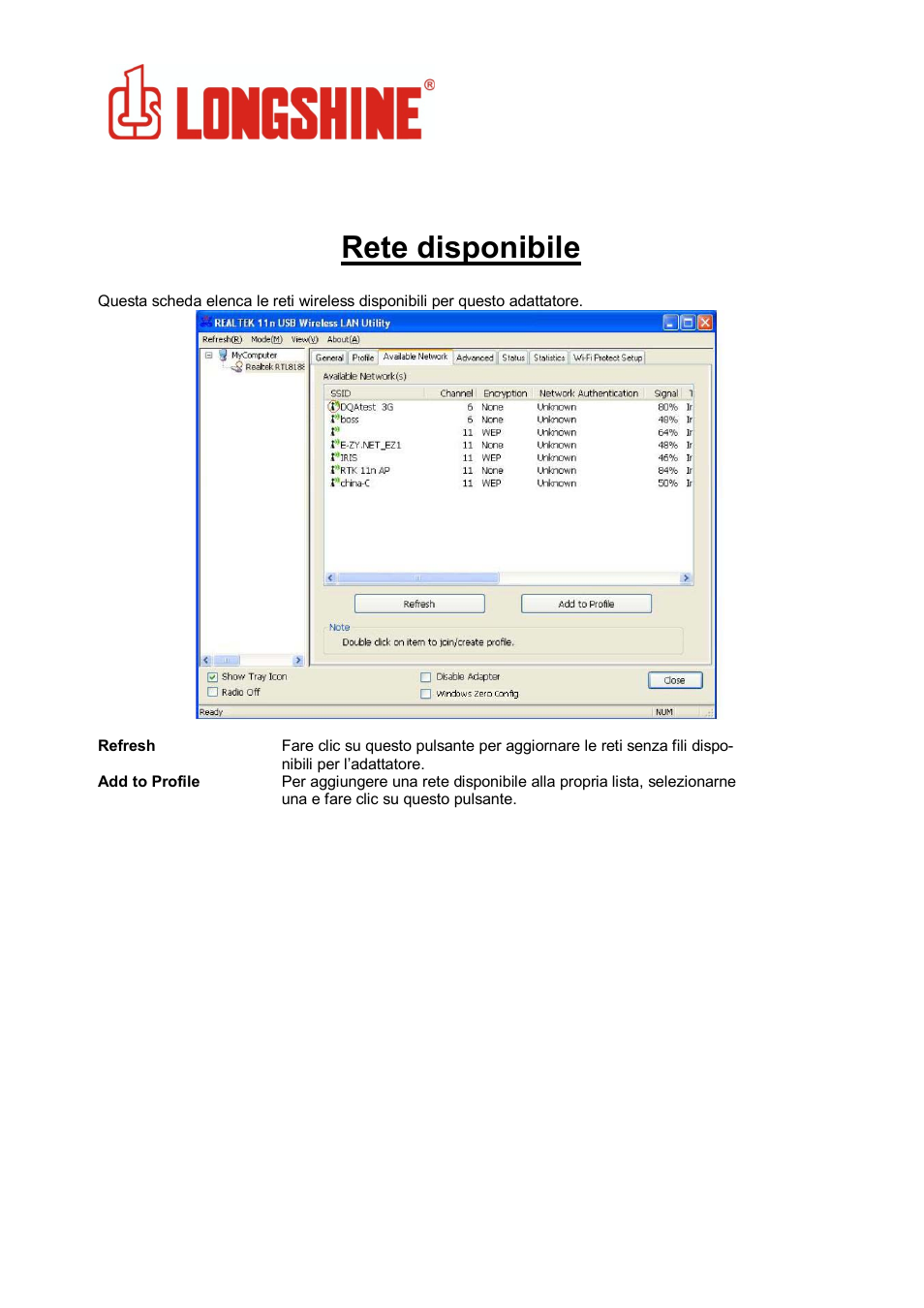Click the MyComputer icon in the tree
Viewport: 924px width, 1308px height.
click(x=223, y=356)
